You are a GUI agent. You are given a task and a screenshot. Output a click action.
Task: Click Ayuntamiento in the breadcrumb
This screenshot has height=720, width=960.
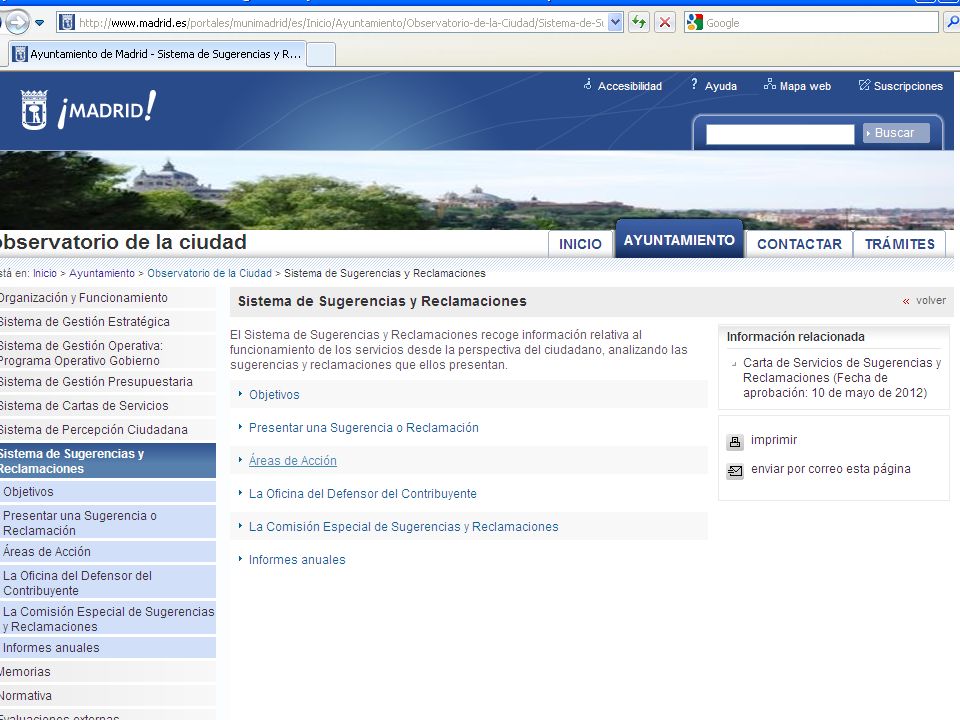pos(102,273)
